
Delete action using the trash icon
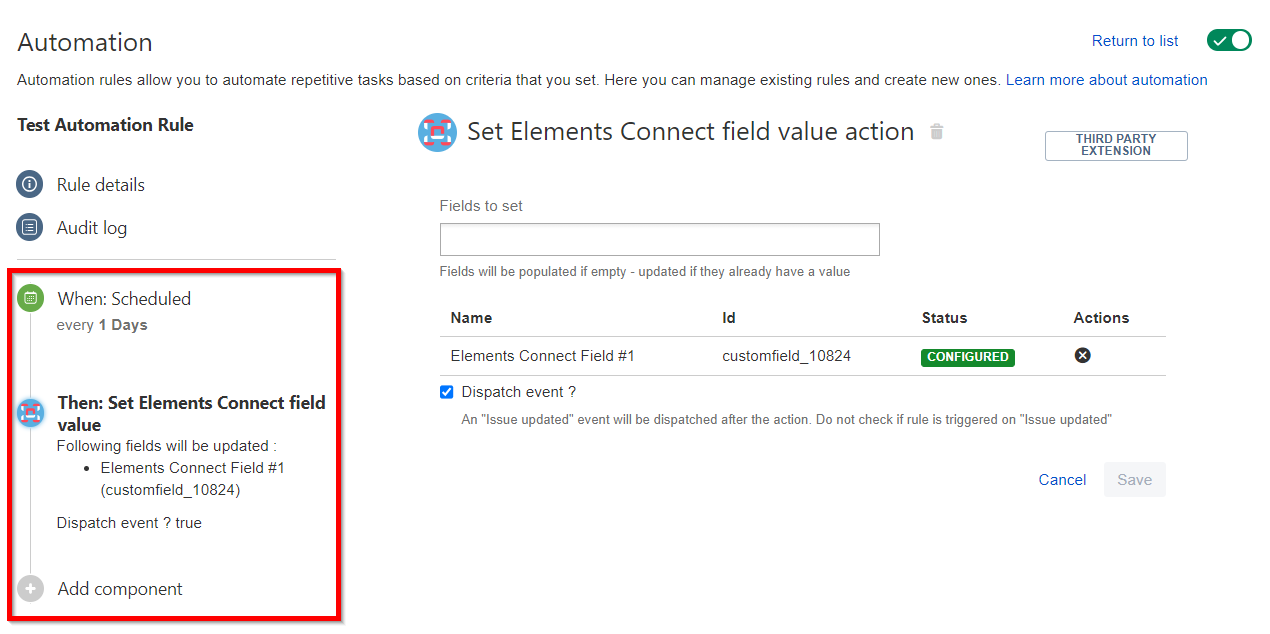click(x=936, y=132)
